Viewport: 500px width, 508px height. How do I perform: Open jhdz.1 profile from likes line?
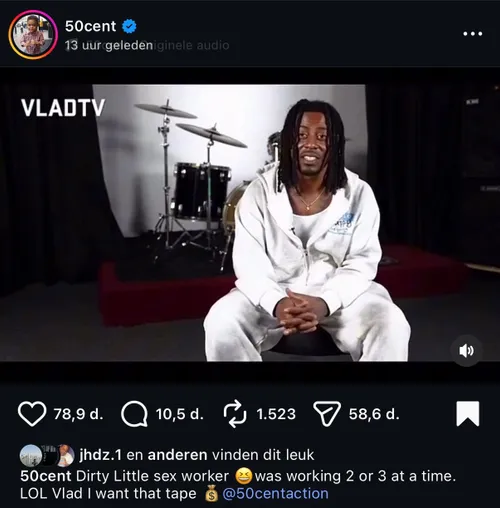point(100,455)
